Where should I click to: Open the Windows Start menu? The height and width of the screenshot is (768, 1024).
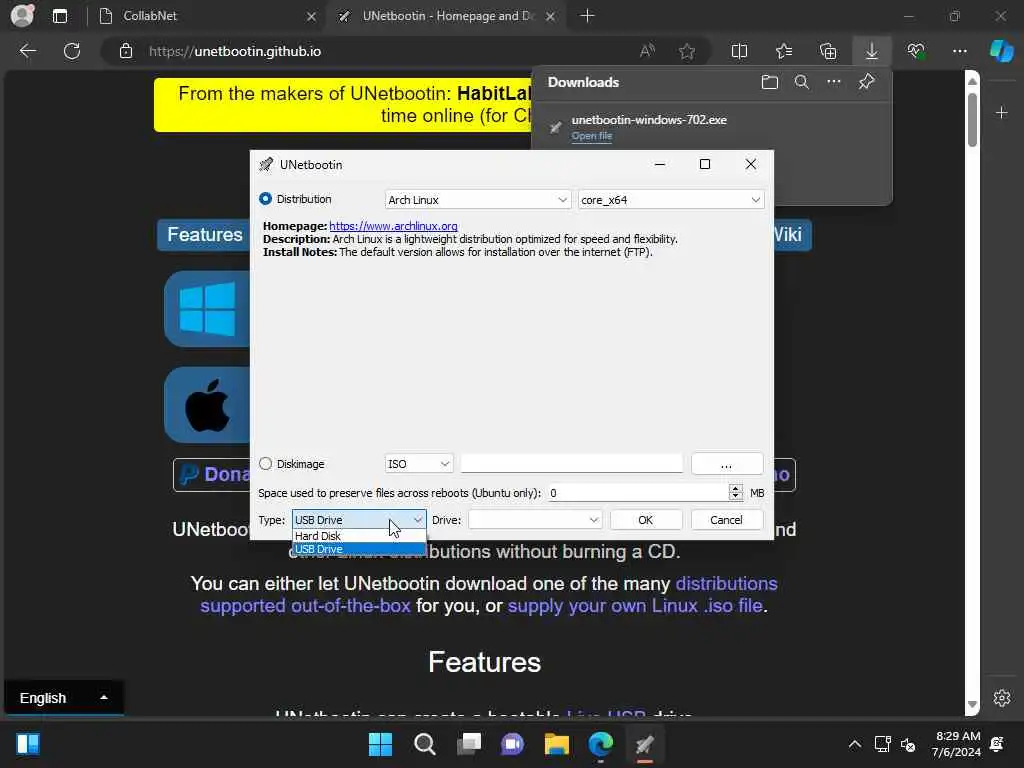[380, 744]
